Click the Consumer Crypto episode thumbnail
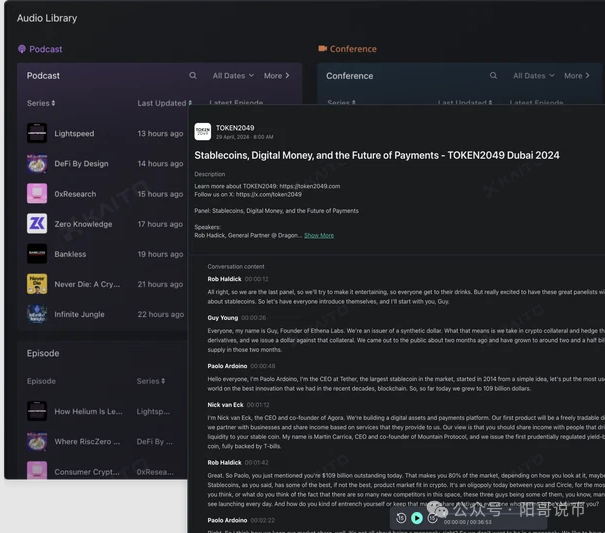Viewport: 605px width, 533px height. 37,470
